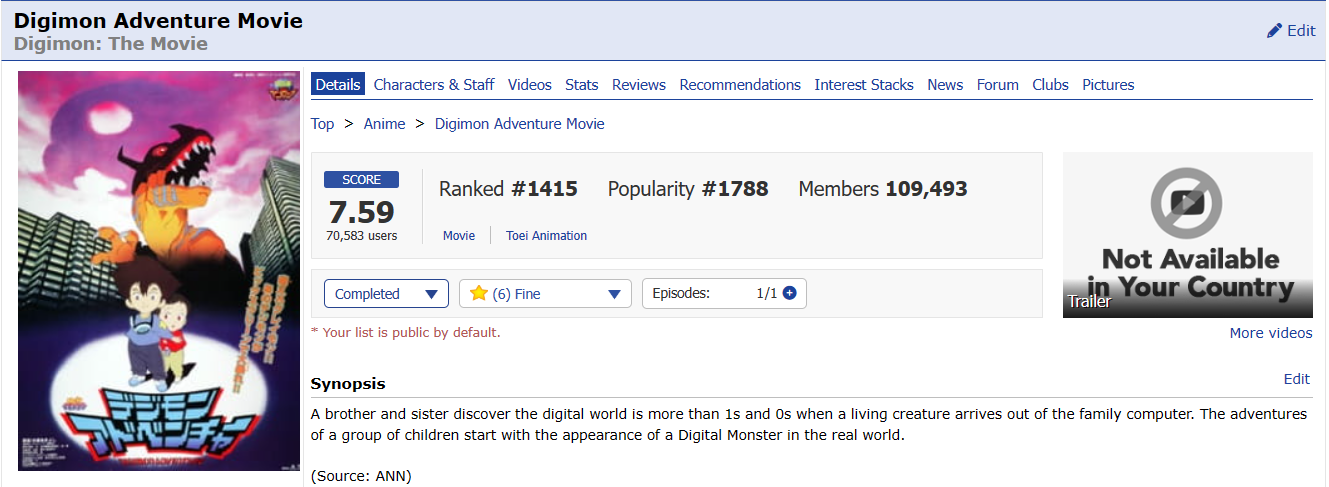Go to the Clubs tab
This screenshot has width=1329, height=487.
[x=1051, y=85]
